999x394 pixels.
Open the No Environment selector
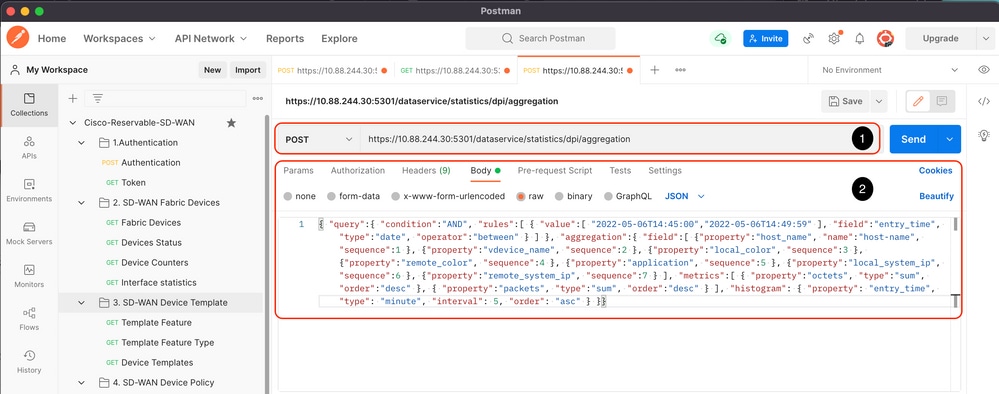tap(889, 69)
